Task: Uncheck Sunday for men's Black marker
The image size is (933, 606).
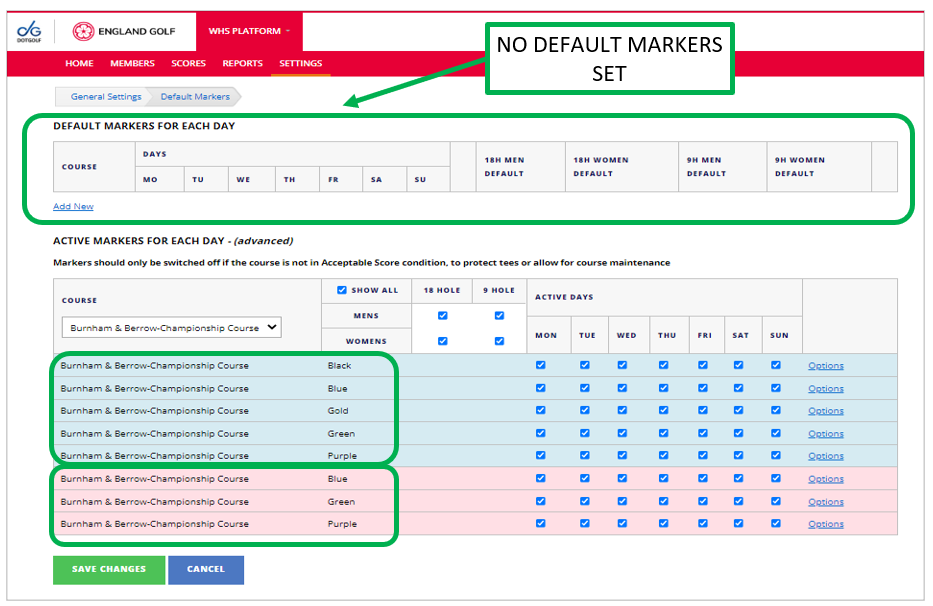Action: (776, 365)
